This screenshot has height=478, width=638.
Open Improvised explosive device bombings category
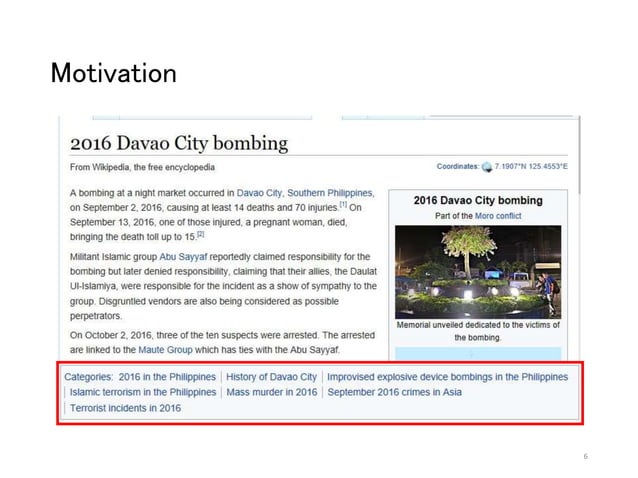point(448,377)
